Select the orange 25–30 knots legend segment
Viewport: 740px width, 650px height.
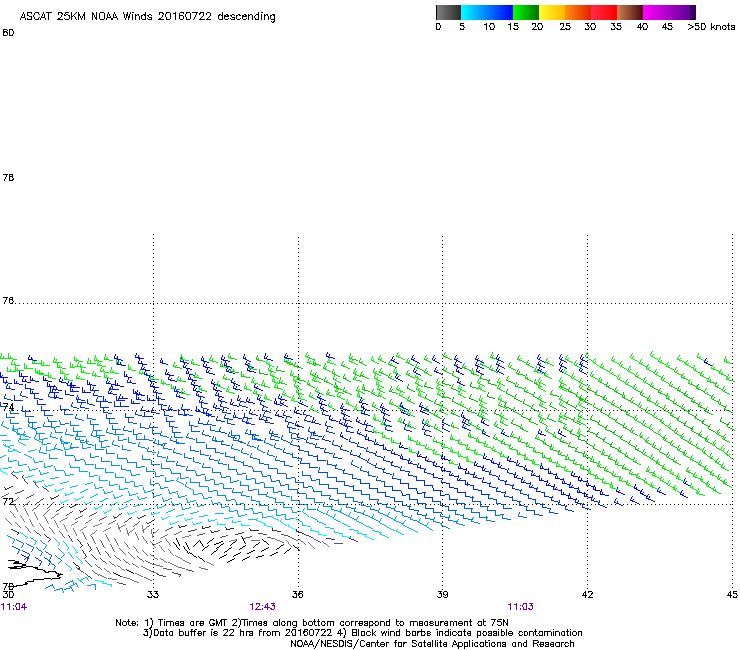coord(578,12)
